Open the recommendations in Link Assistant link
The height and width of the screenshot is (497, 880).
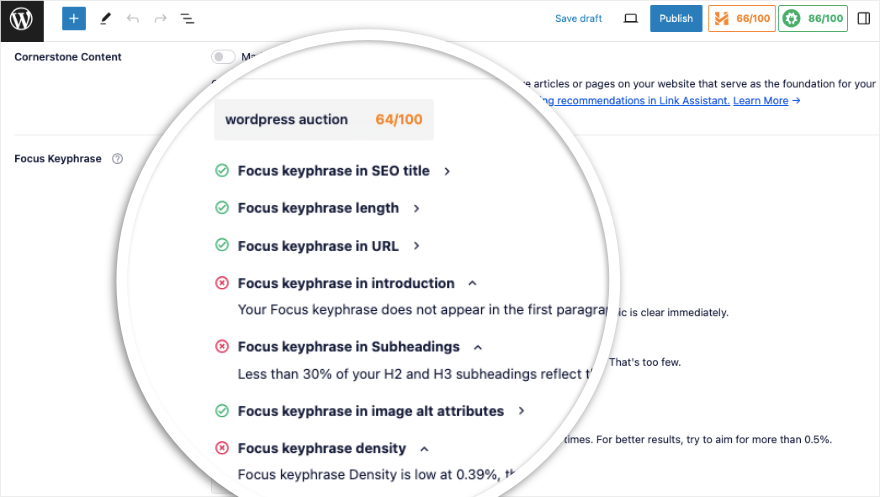tap(636, 100)
